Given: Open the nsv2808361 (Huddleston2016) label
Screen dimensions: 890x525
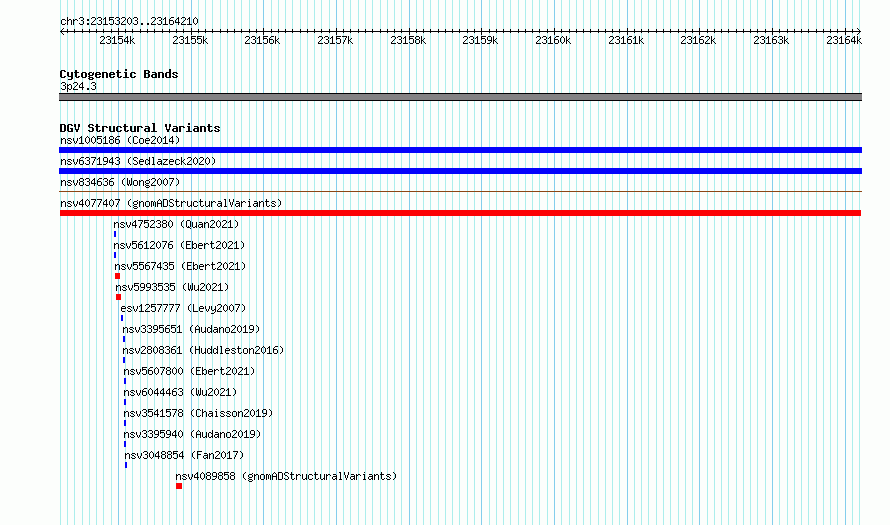Looking at the screenshot, I should (x=203, y=350).
